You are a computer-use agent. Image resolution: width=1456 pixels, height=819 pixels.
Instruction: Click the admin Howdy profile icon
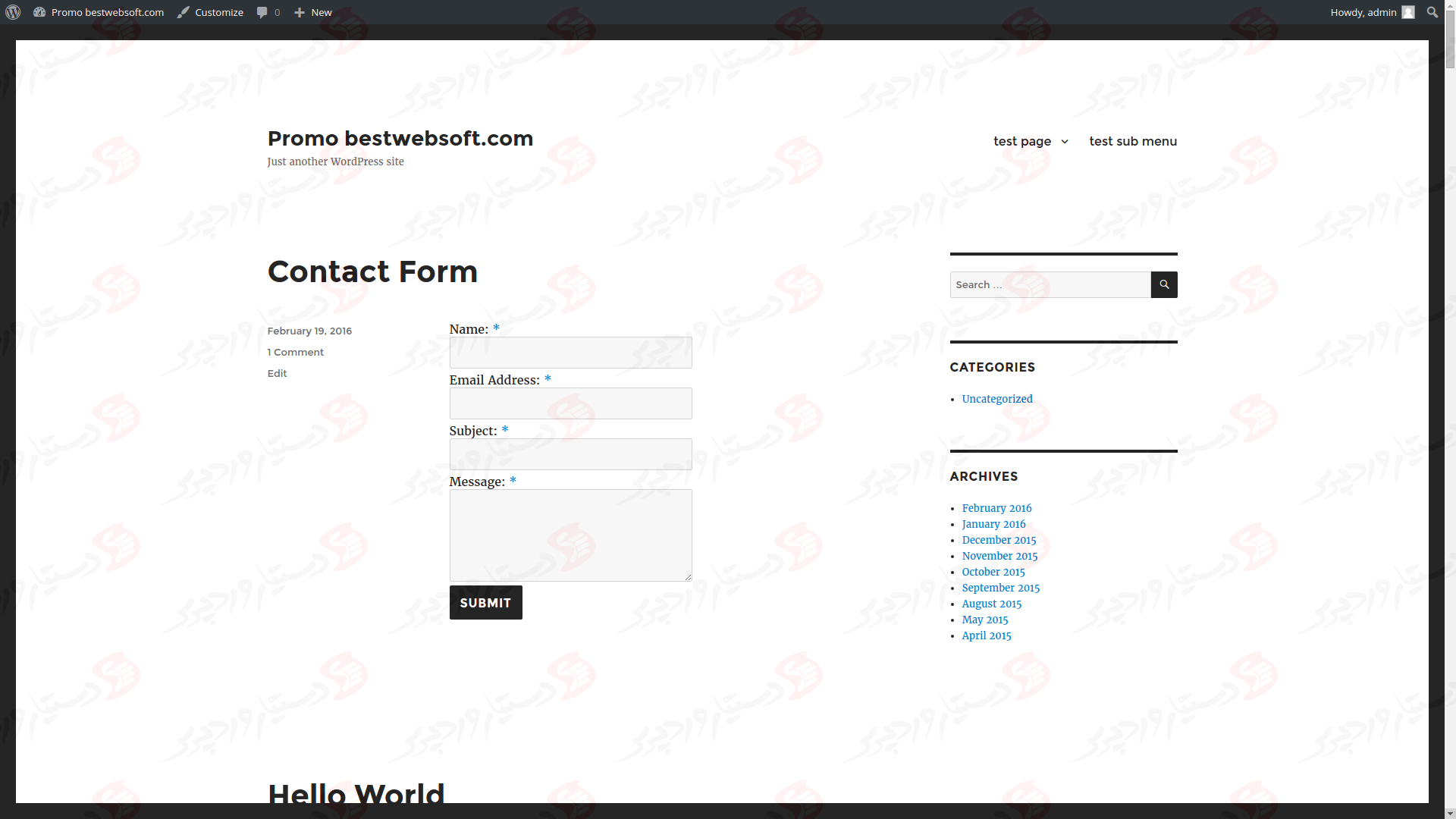pyautogui.click(x=1408, y=12)
